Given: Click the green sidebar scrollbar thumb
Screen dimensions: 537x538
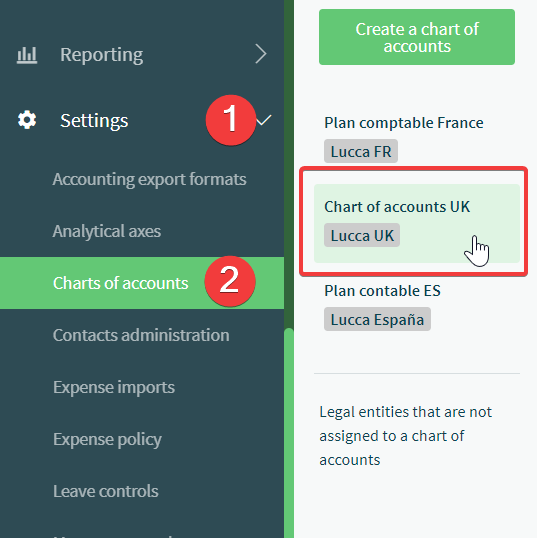Looking at the screenshot, I should click(289, 433).
